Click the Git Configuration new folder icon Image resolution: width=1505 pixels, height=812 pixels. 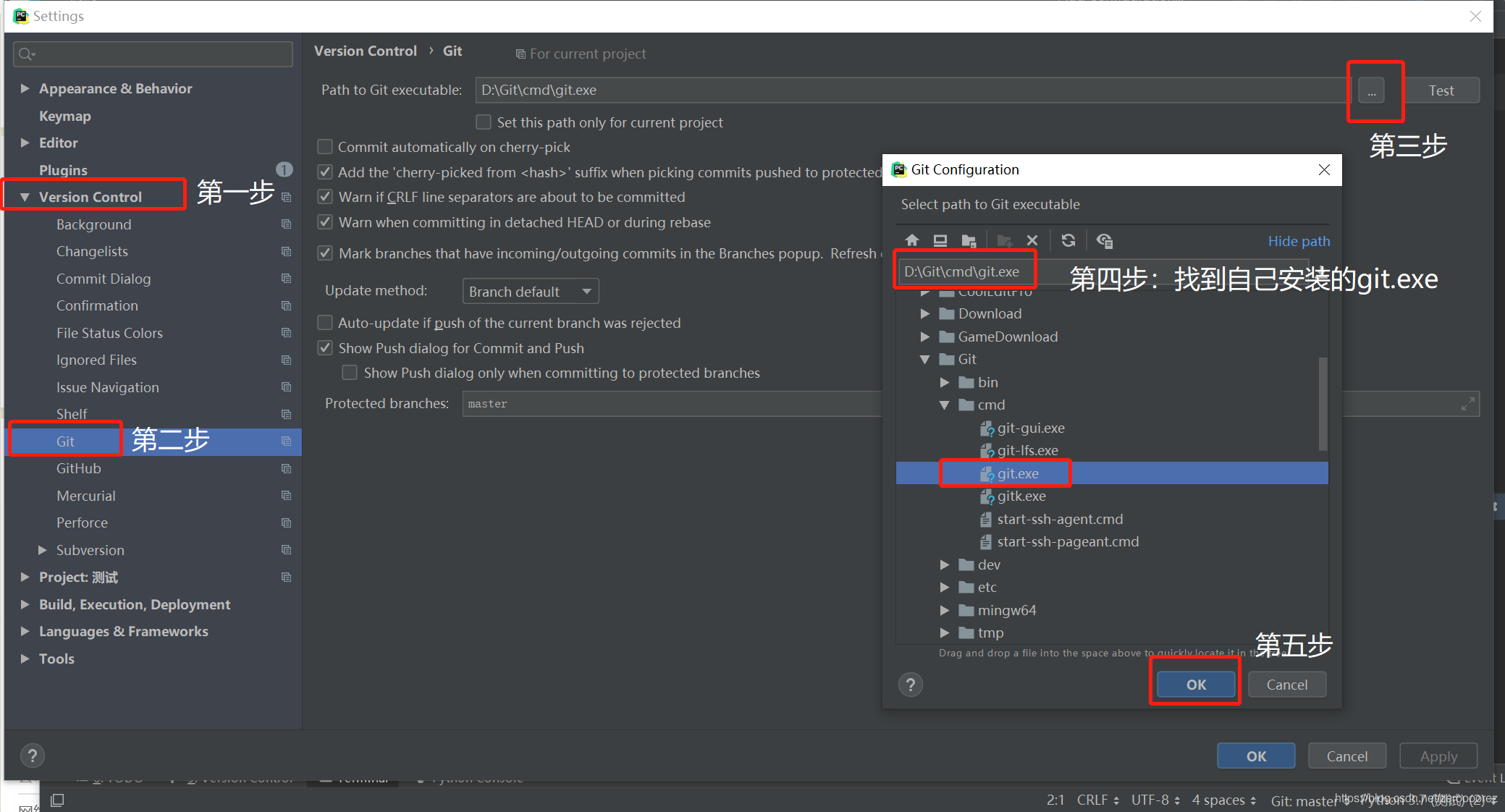1005,241
